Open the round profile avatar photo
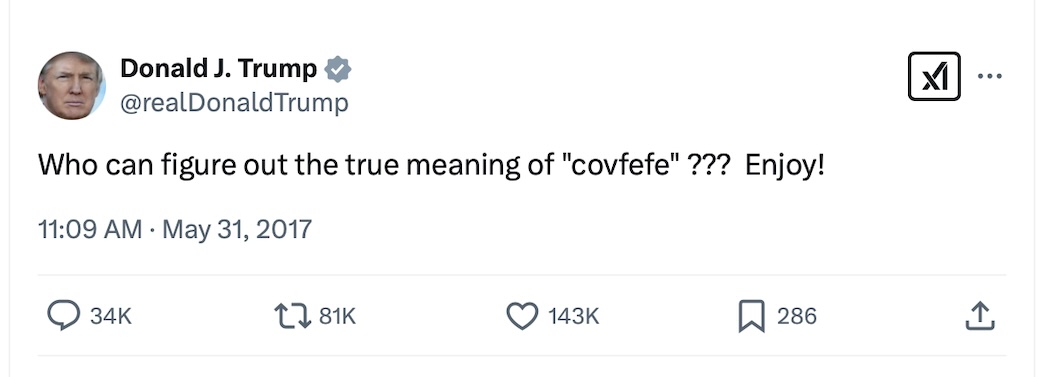1044x377 pixels. (71, 85)
